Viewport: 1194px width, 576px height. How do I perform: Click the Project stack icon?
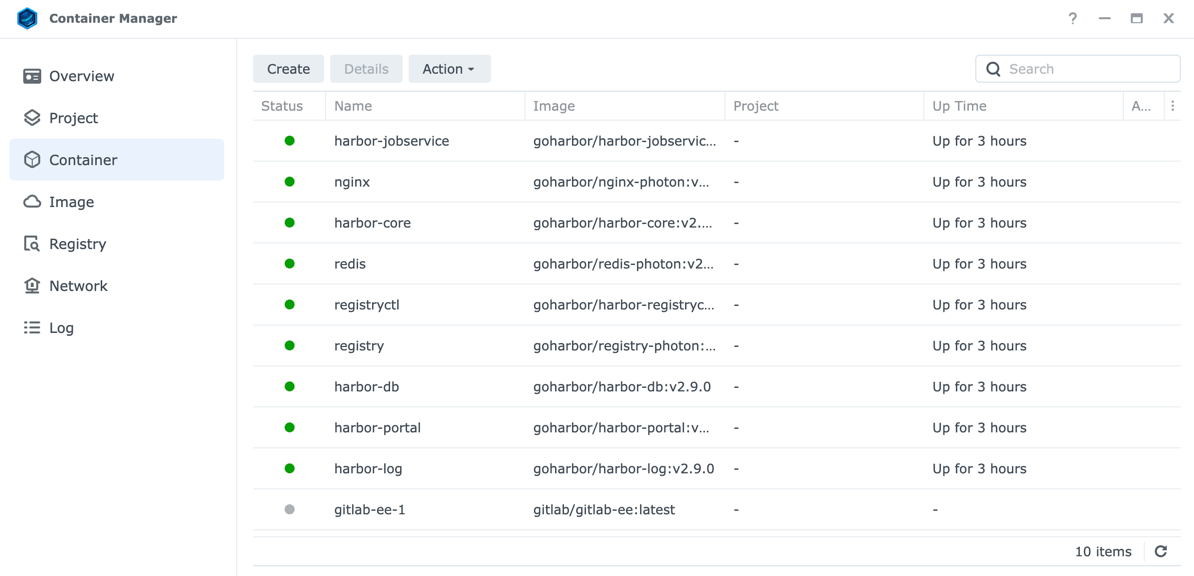pos(32,118)
